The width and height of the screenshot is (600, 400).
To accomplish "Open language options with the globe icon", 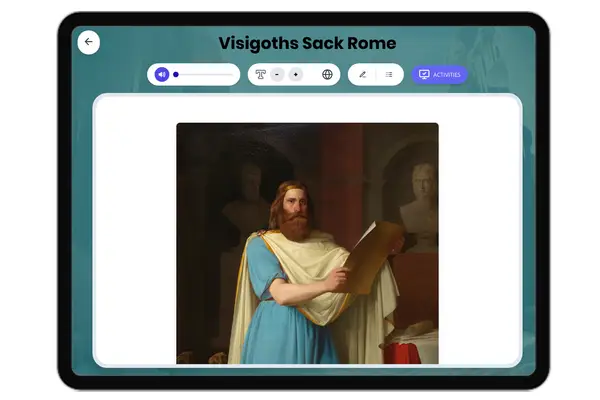I will [327, 74].
